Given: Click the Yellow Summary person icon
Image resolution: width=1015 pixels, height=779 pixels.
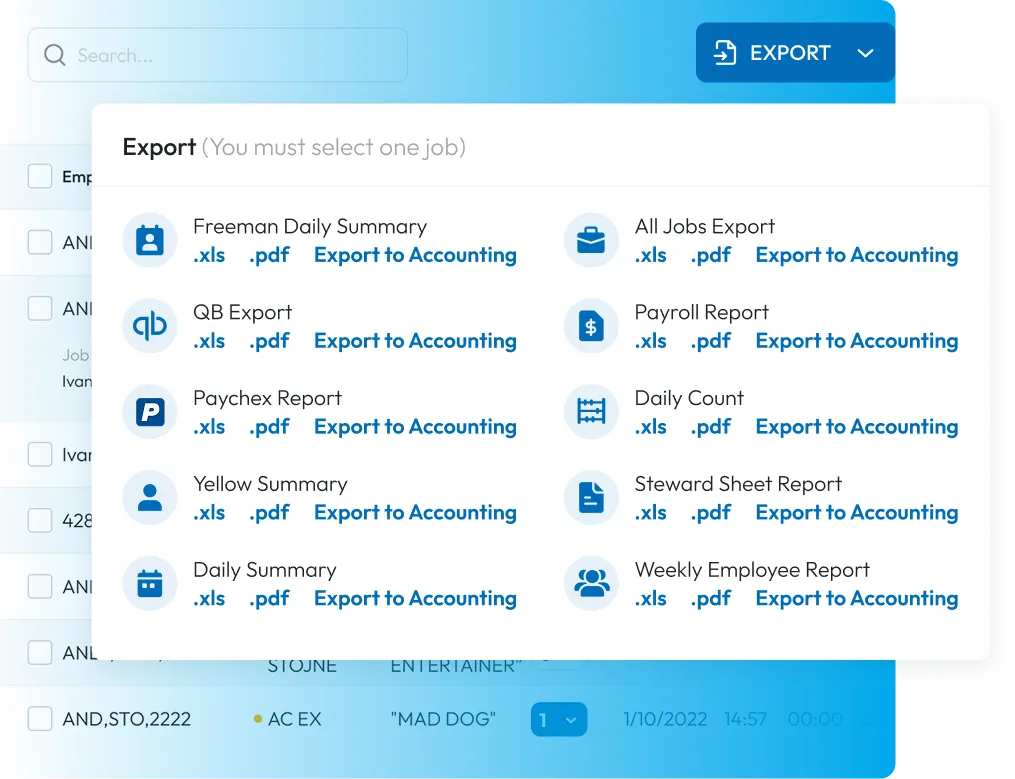Looking at the screenshot, I should (x=150, y=498).
